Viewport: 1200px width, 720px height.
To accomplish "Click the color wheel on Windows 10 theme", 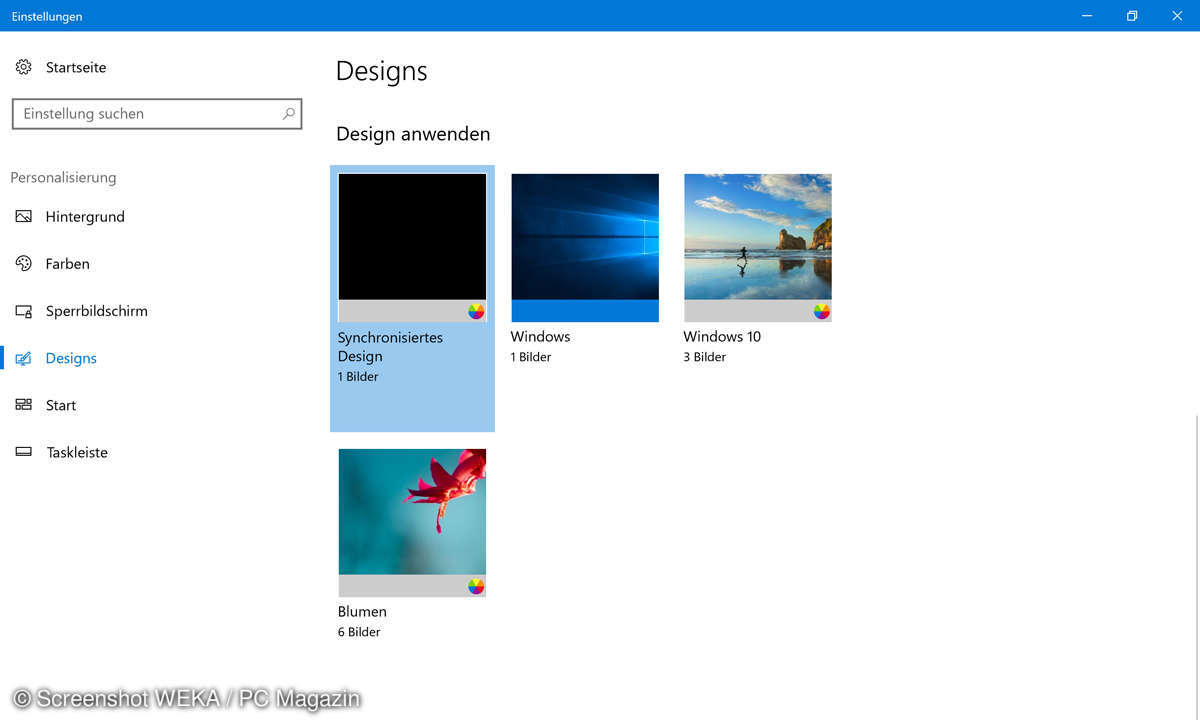I will 822,311.
